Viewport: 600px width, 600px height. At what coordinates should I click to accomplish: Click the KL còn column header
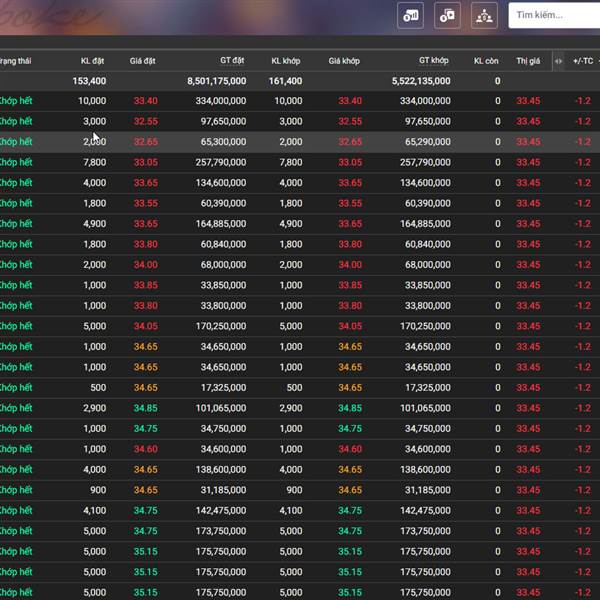click(486, 61)
